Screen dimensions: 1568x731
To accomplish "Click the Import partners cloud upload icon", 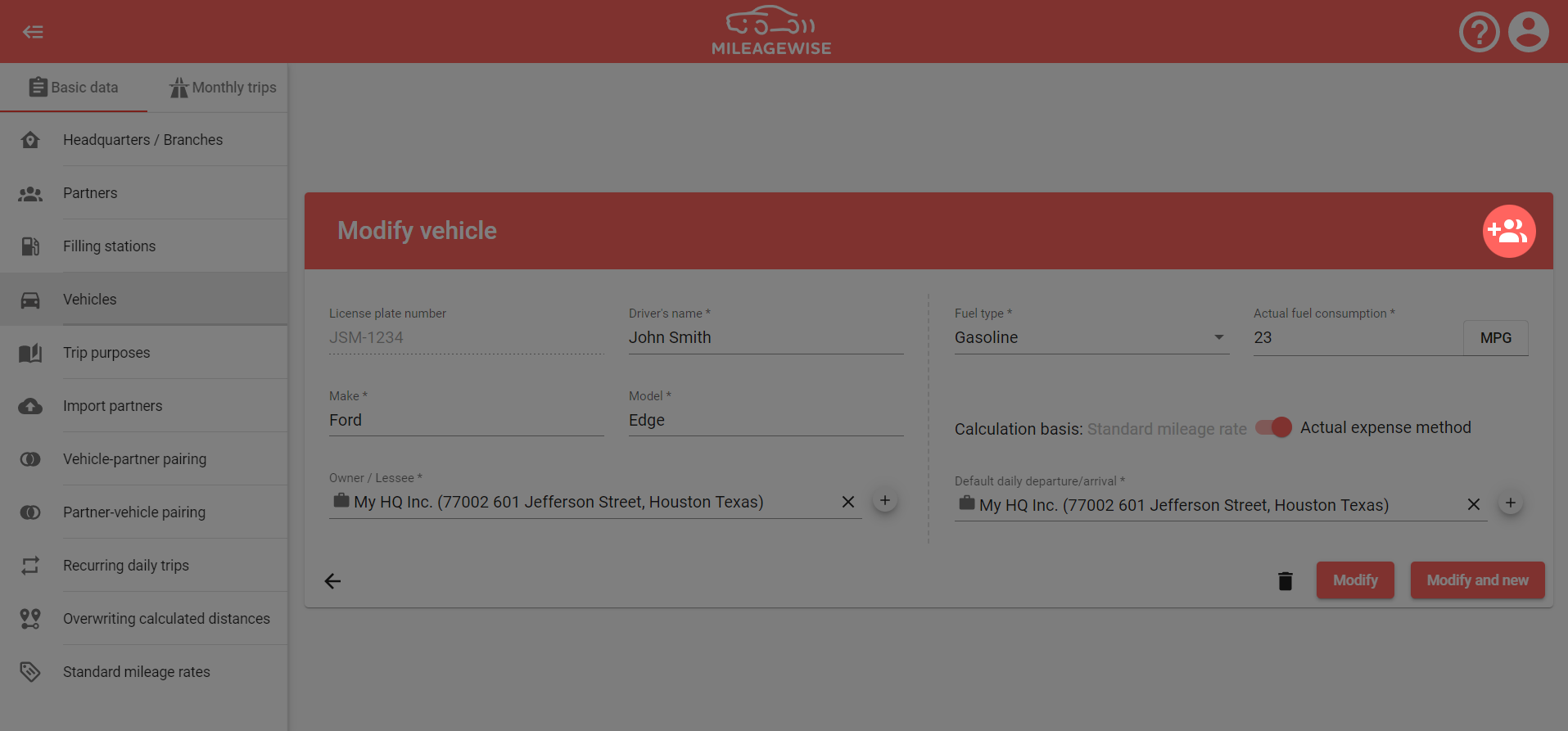I will (30, 406).
